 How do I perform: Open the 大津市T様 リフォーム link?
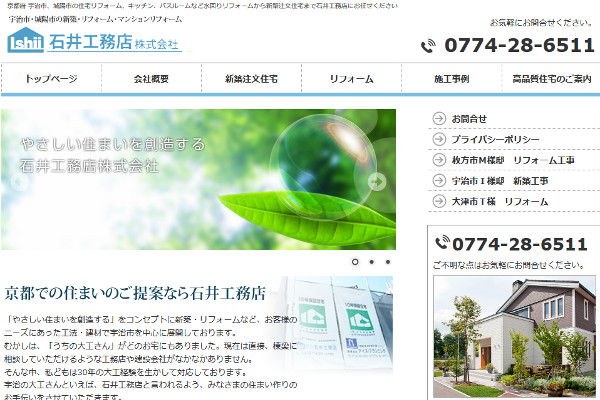tap(500, 201)
